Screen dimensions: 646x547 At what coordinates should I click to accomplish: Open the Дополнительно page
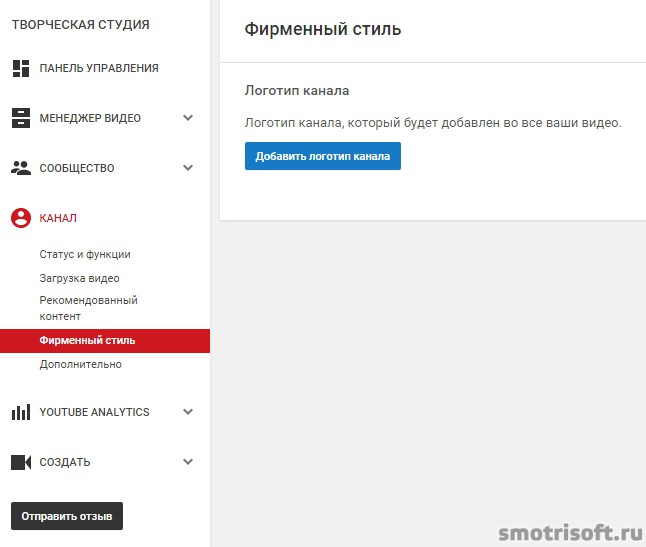pyautogui.click(x=81, y=365)
